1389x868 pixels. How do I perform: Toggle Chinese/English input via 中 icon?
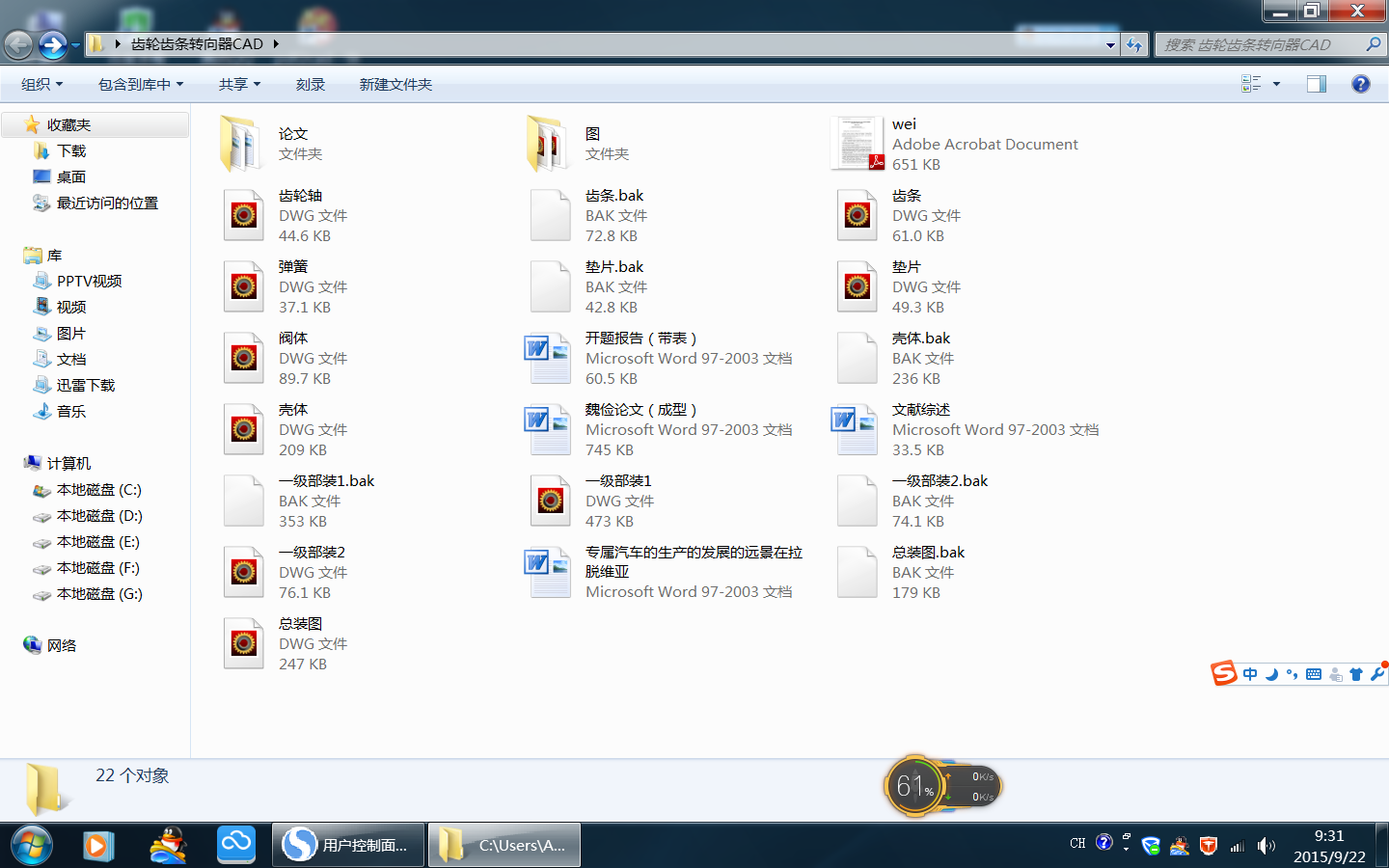[x=1249, y=673]
